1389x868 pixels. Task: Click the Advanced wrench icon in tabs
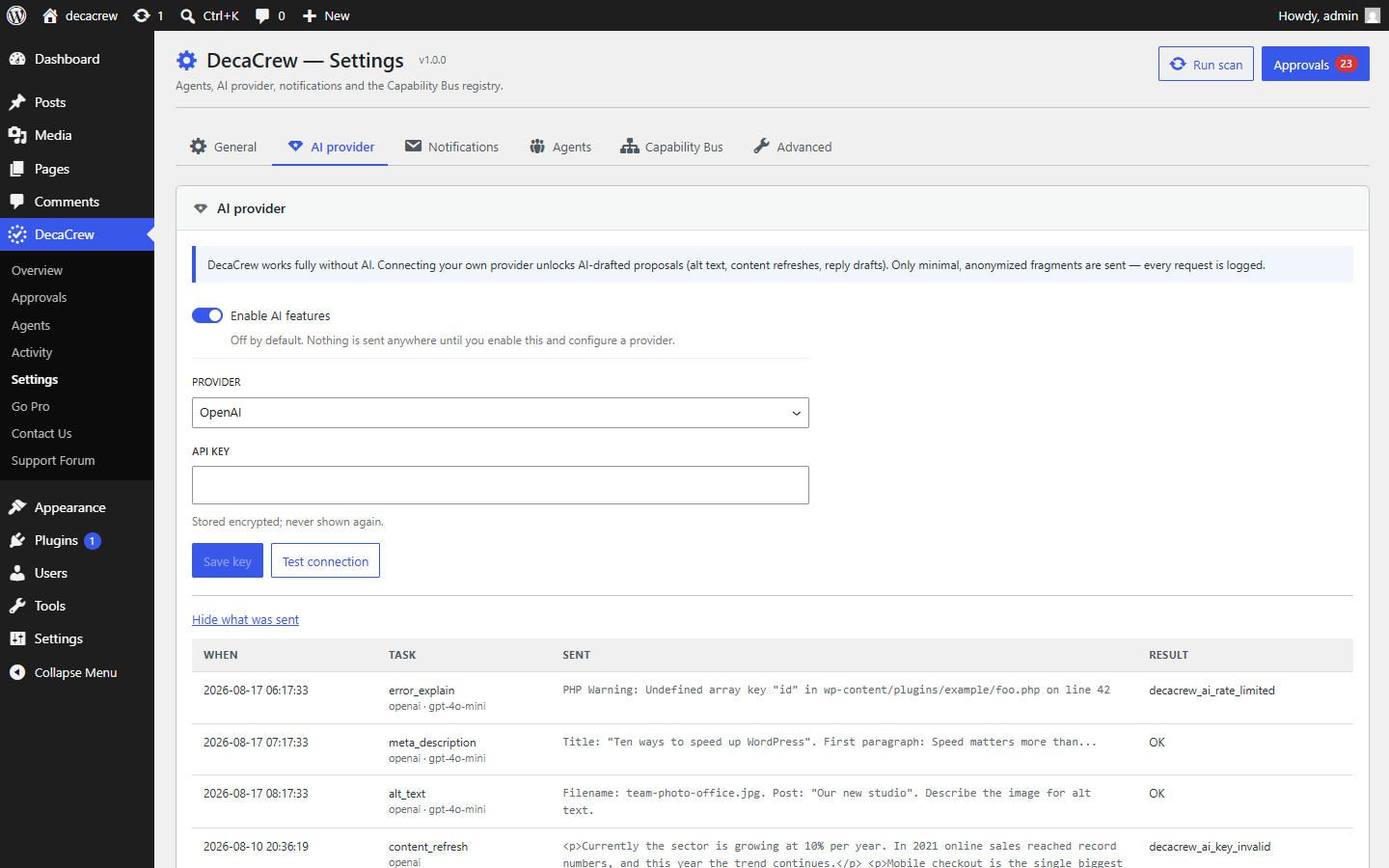(761, 147)
